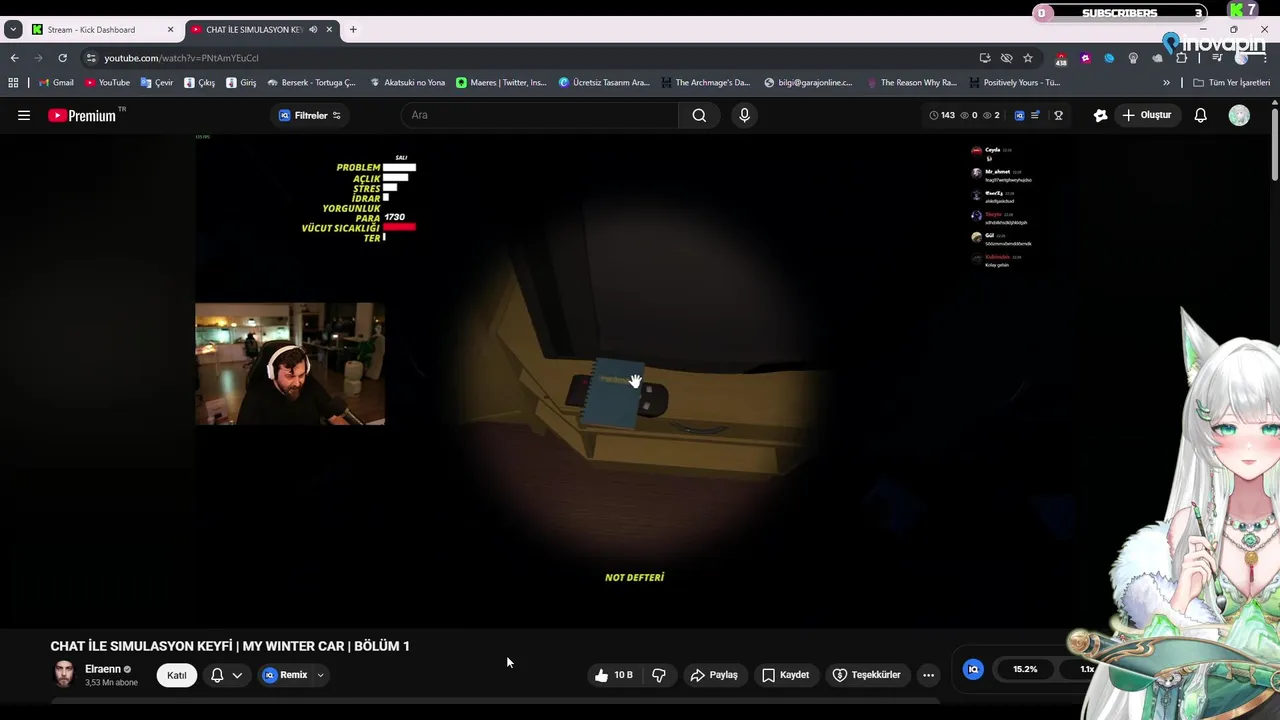Image resolution: width=1280 pixels, height=720 pixels.
Task: Open a new browser tab
Action: coord(353,29)
